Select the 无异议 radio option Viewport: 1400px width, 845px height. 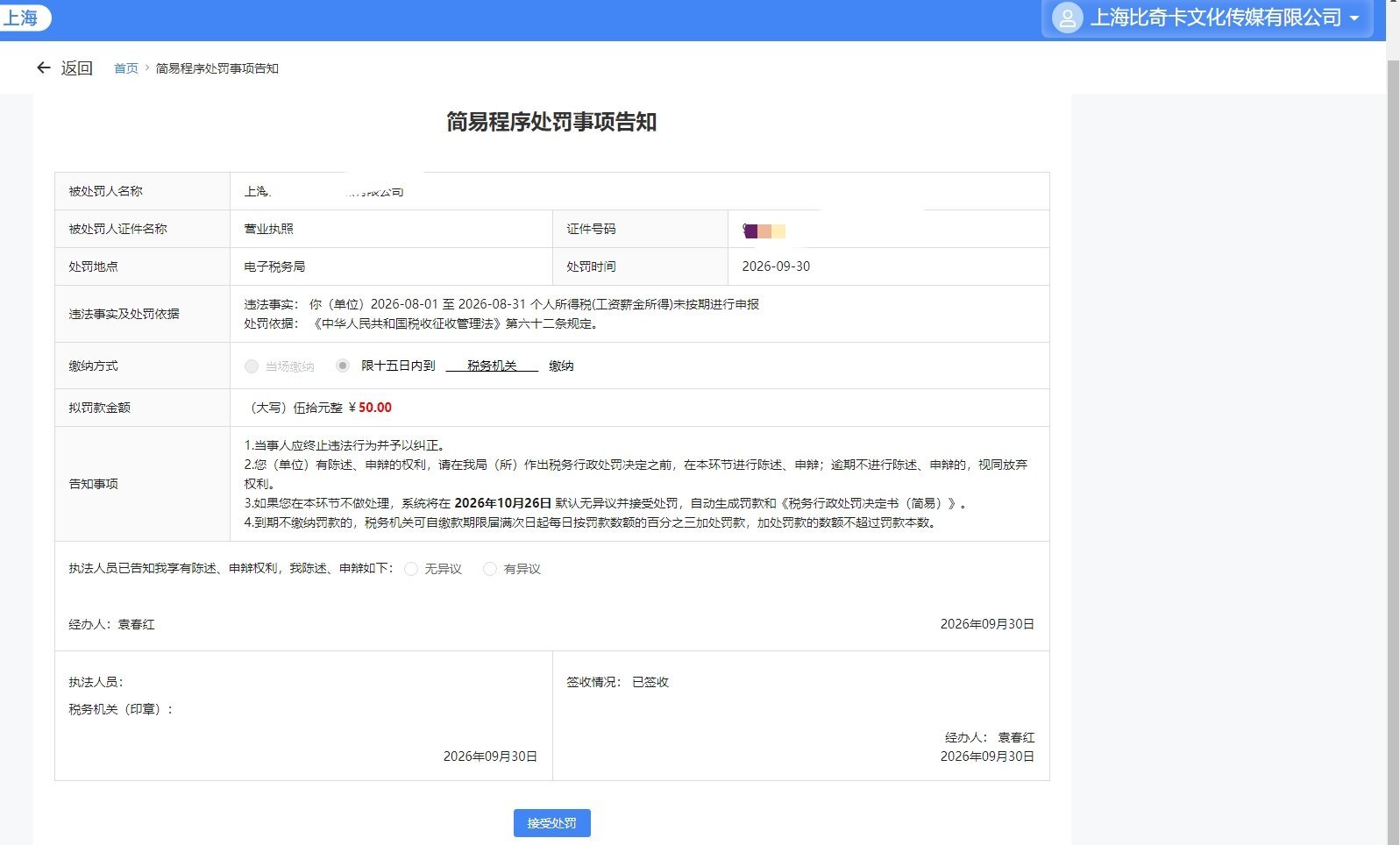tap(411, 569)
